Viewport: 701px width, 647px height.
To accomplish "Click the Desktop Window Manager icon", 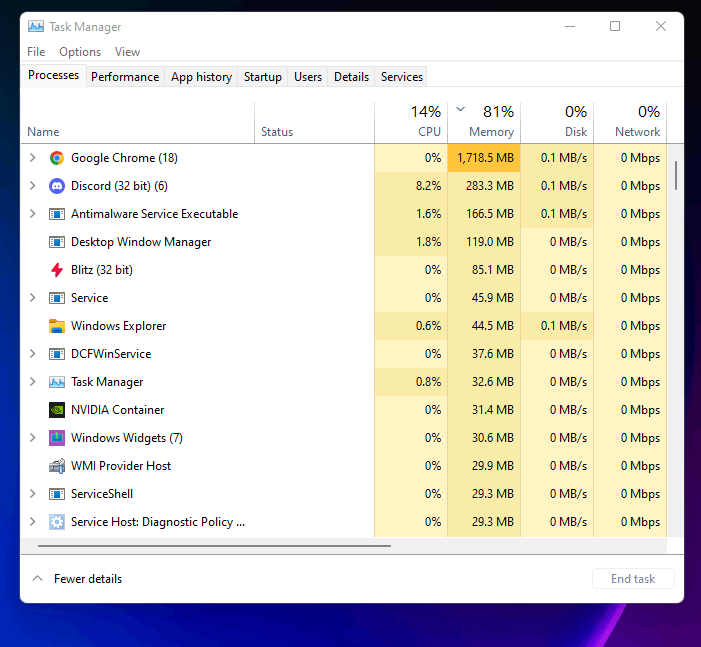I will click(57, 242).
